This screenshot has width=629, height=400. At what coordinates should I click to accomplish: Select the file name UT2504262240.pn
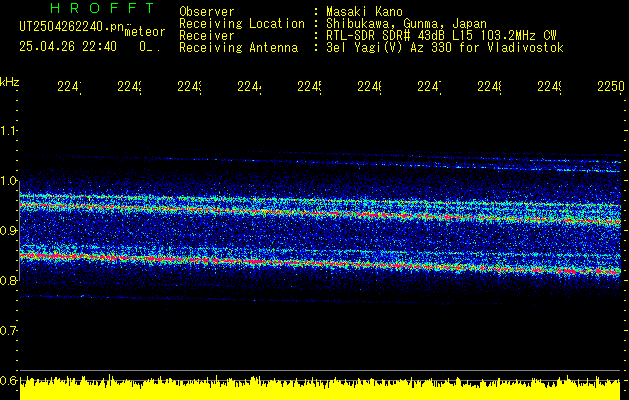(x=71, y=27)
